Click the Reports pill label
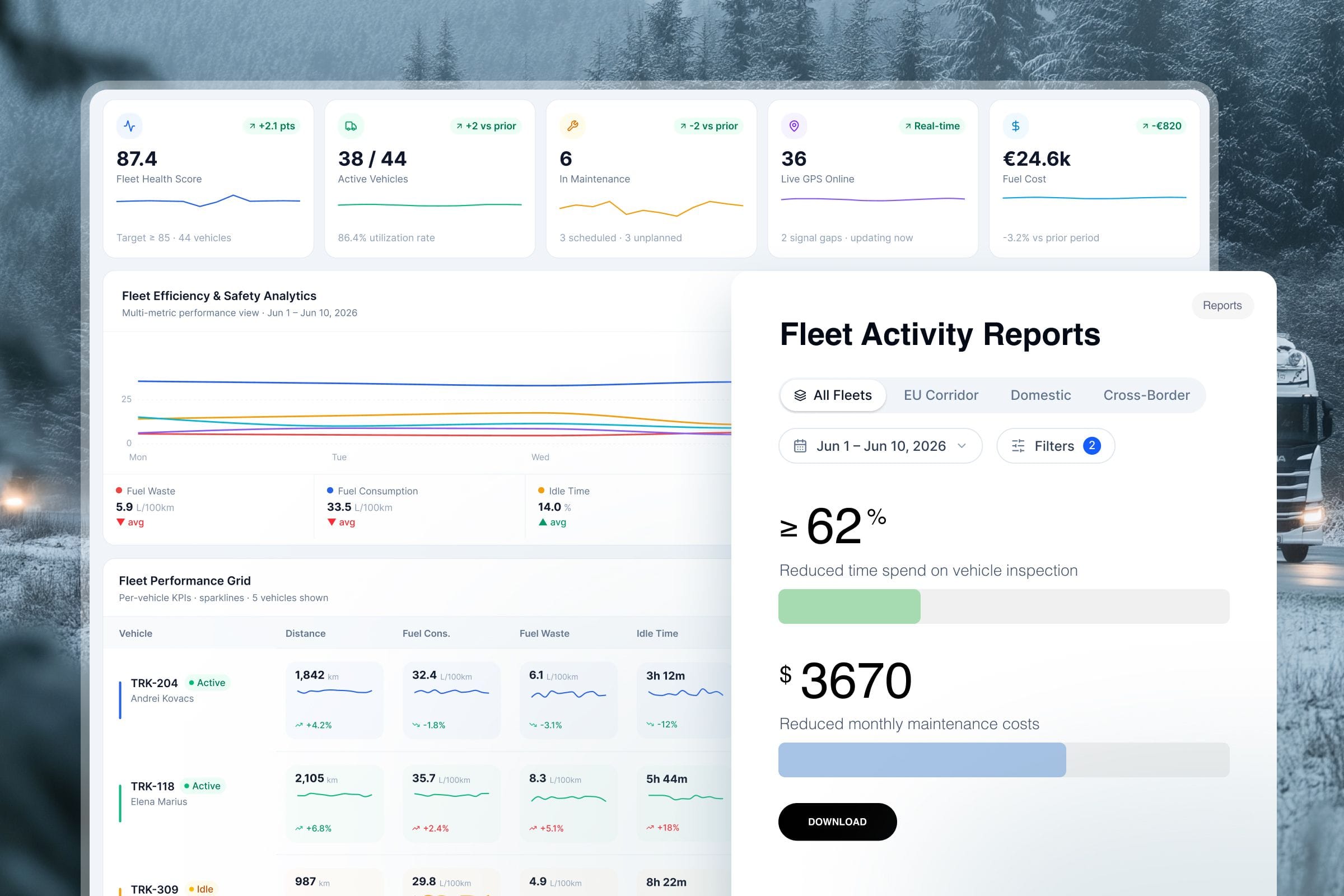 pyautogui.click(x=1222, y=306)
